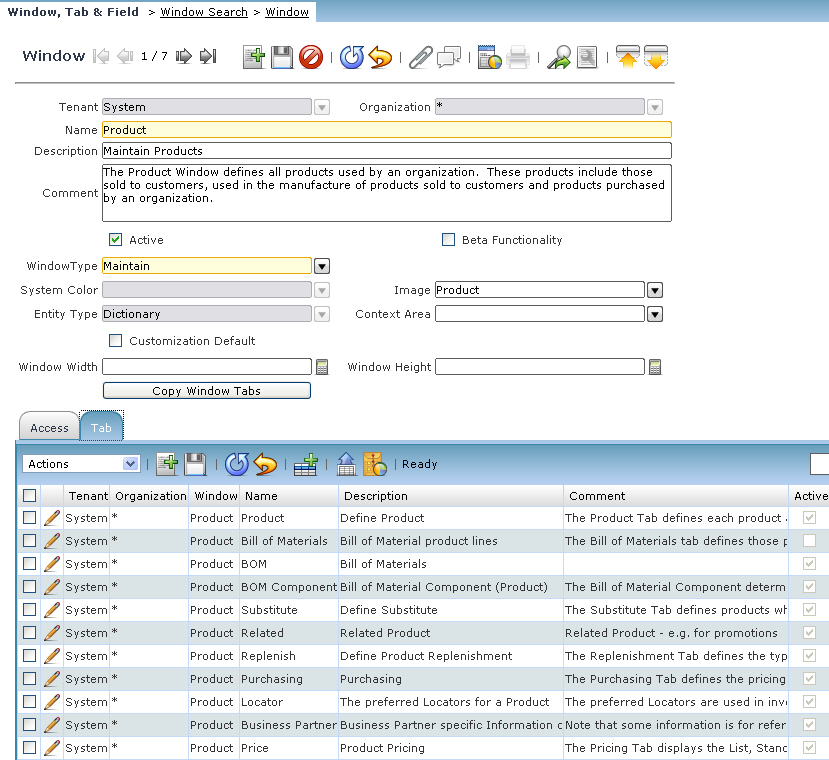829x760 pixels.
Task: Open Tenant dropdown arrow
Action: [x=321, y=107]
